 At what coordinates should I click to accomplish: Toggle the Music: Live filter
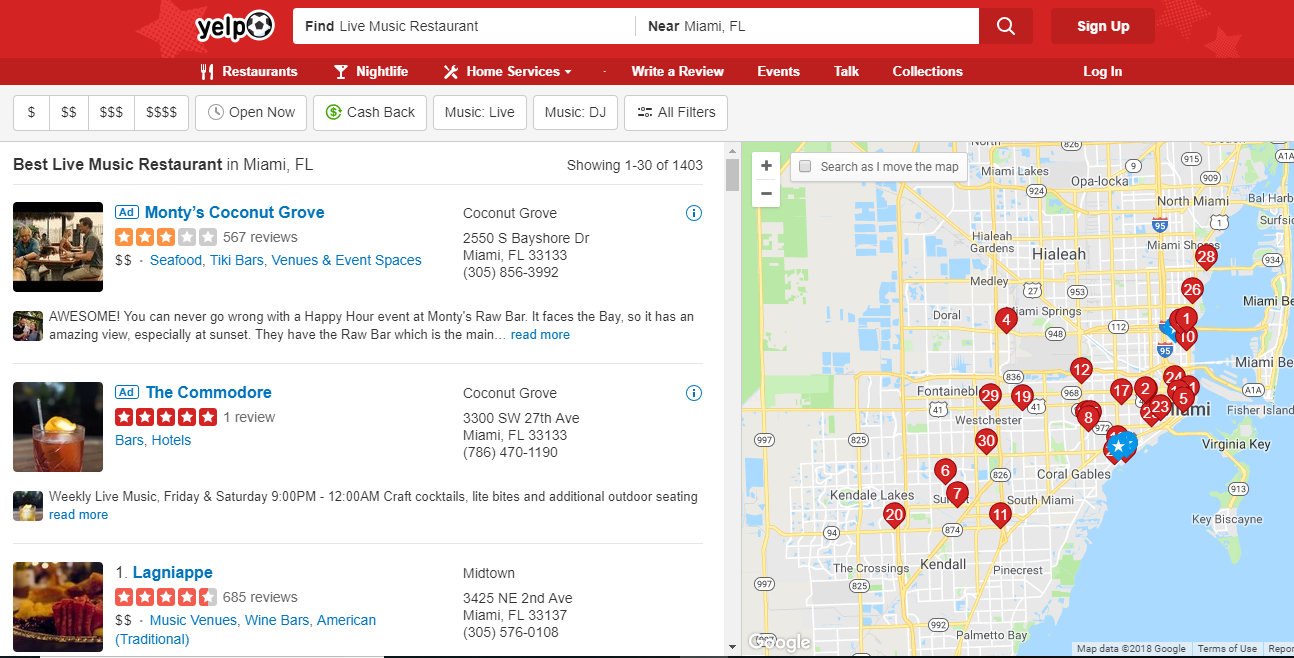[480, 112]
